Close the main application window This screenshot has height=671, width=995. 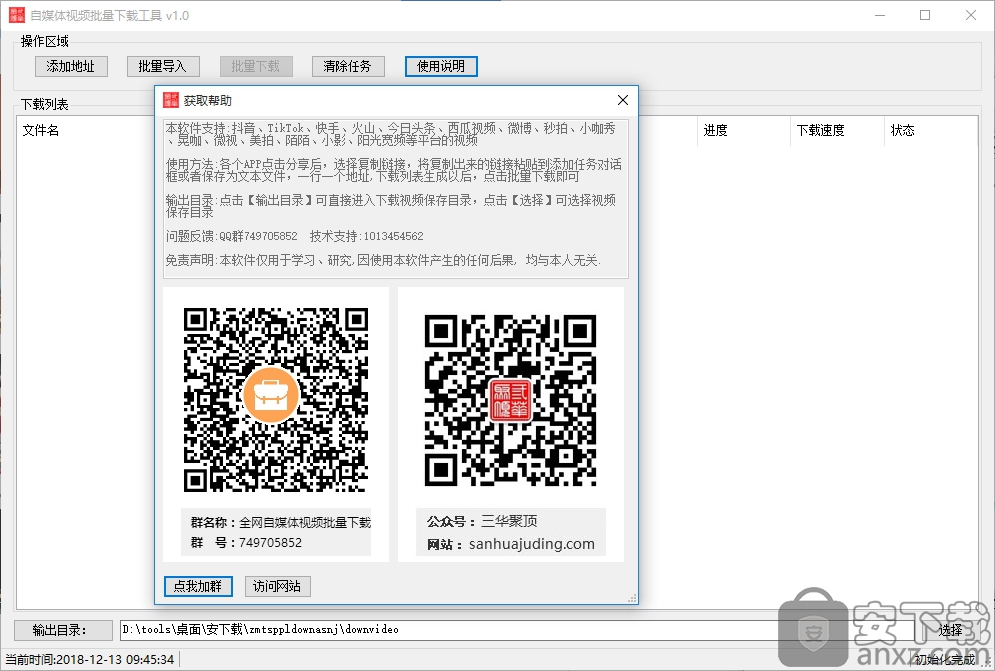click(x=971, y=15)
